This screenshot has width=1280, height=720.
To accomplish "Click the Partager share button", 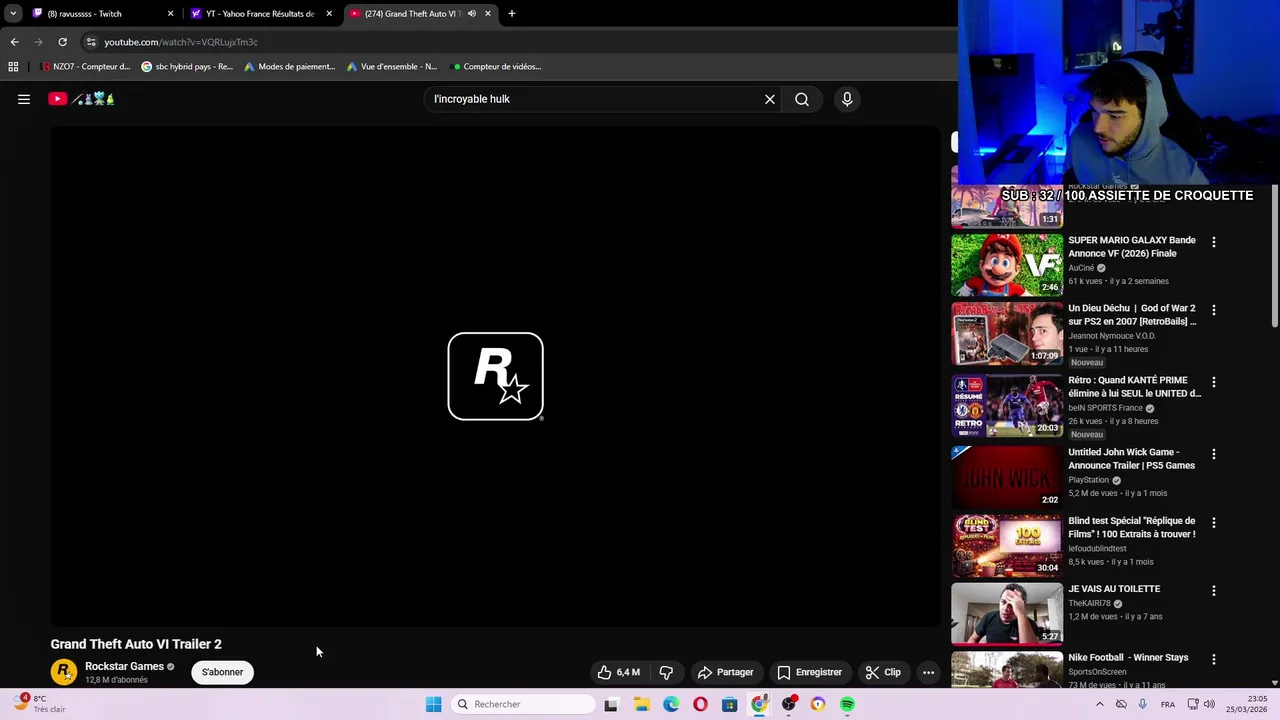I will pos(725,672).
